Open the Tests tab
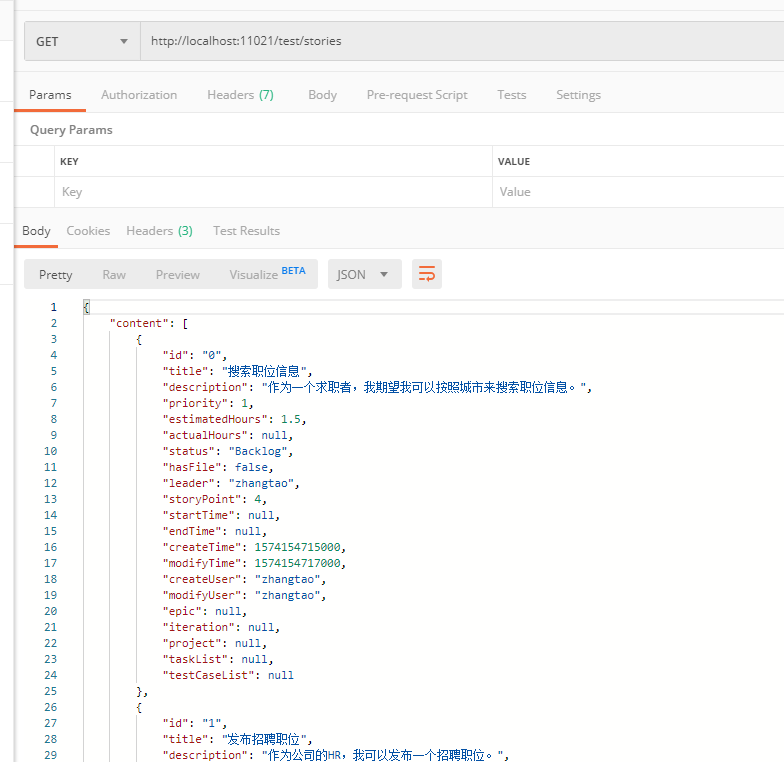The width and height of the screenshot is (784, 762). click(x=512, y=95)
